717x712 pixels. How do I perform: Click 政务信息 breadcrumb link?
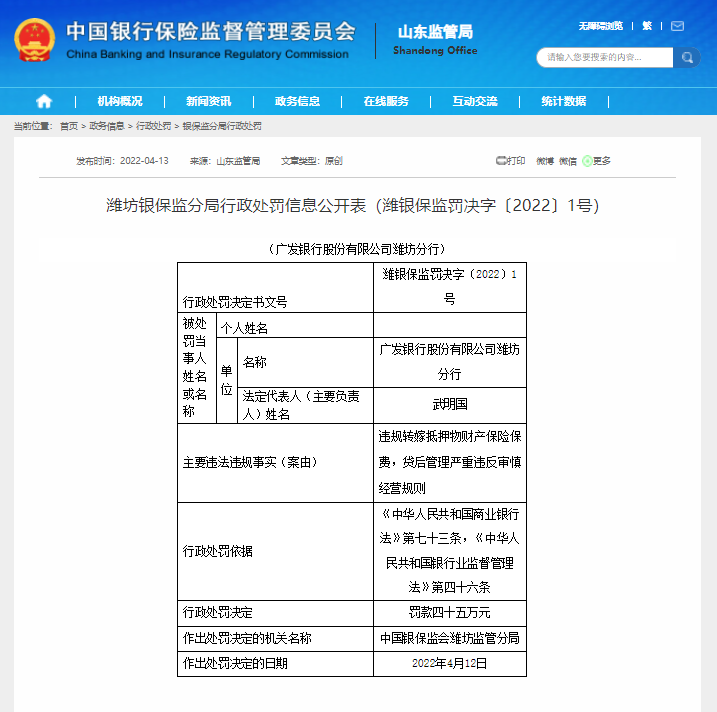coord(107,126)
